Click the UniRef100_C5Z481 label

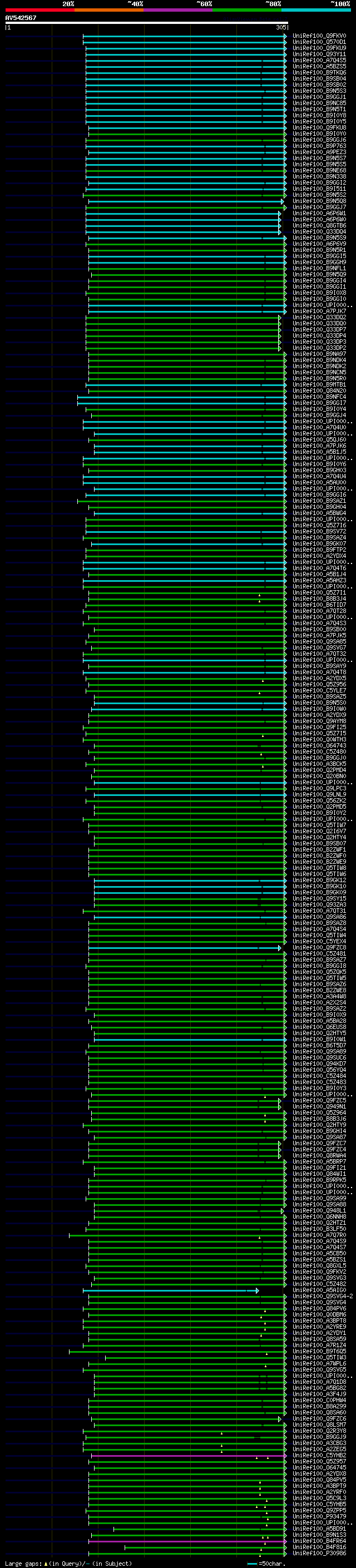click(x=319, y=954)
